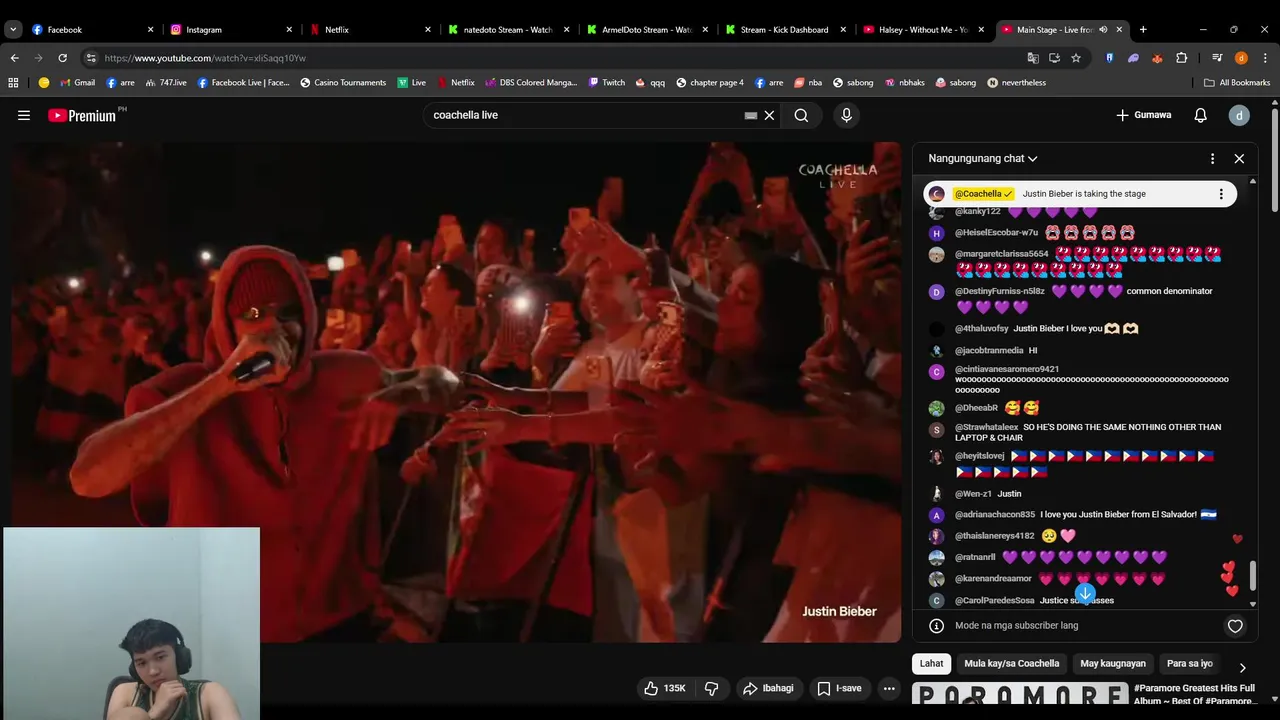Select the May kaugnayan chip
The image size is (1280, 720).
[1113, 664]
